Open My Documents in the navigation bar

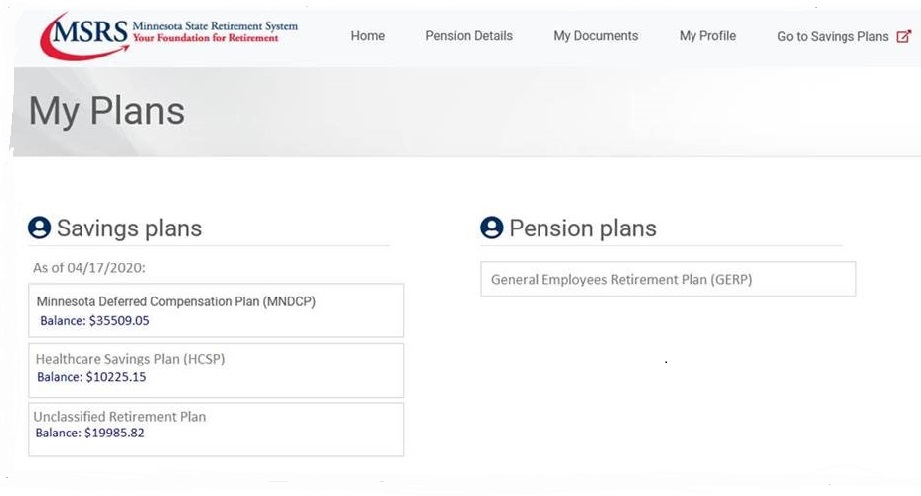[x=595, y=36]
